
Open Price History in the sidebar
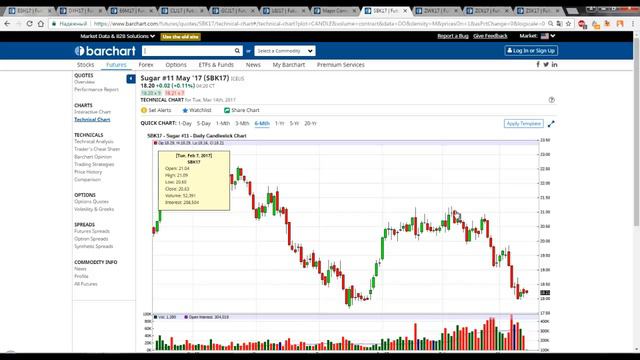[x=88, y=172]
